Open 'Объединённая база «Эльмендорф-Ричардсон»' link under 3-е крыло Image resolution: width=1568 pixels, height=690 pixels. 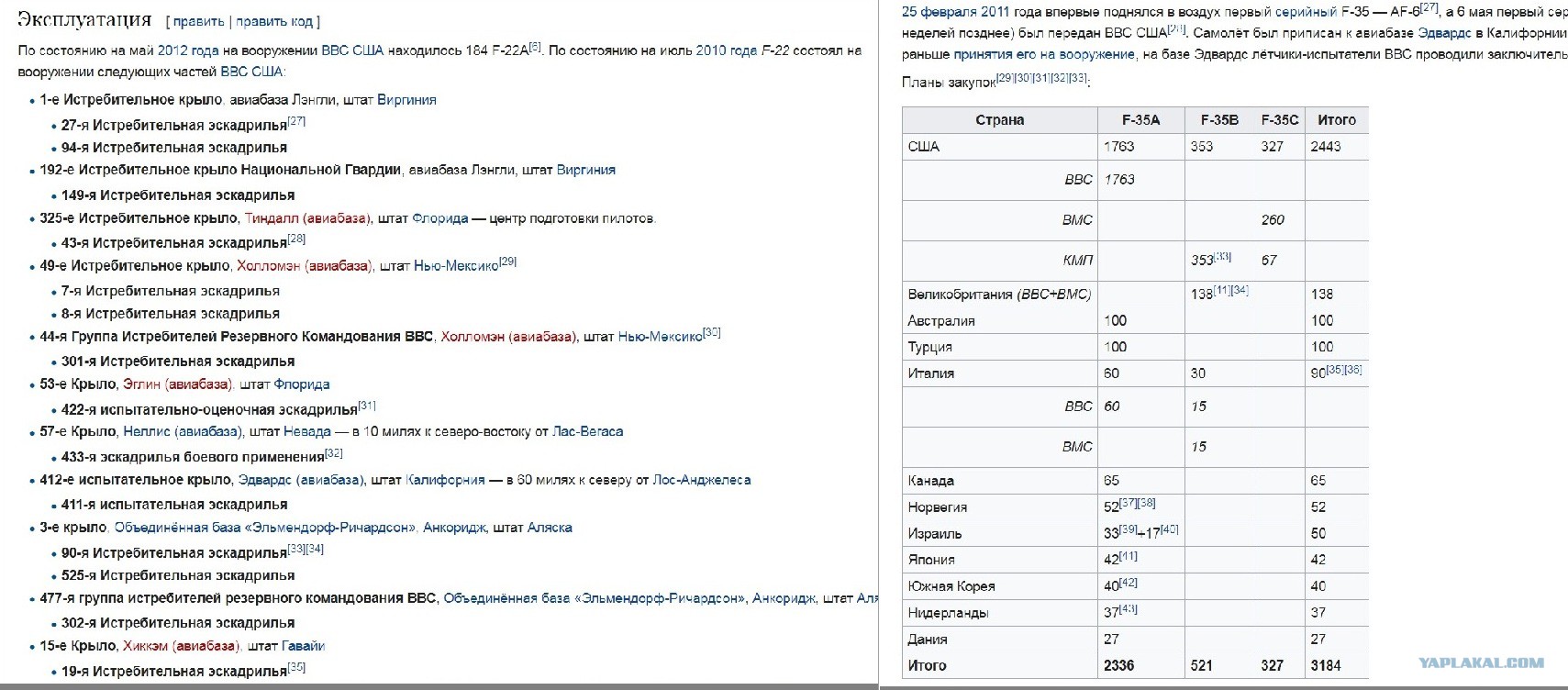point(265,528)
